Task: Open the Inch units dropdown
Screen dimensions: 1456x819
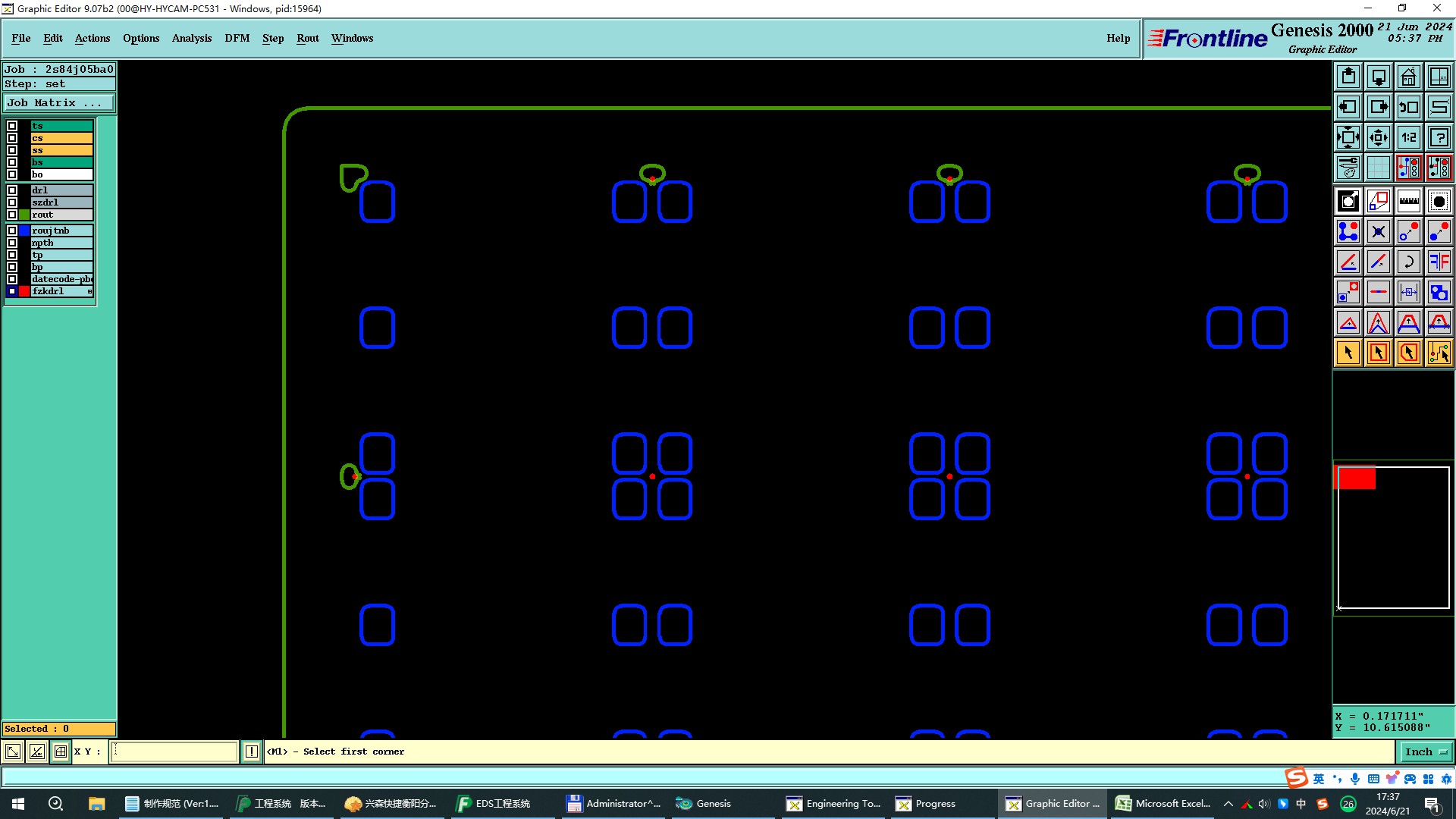Action: click(x=1426, y=752)
